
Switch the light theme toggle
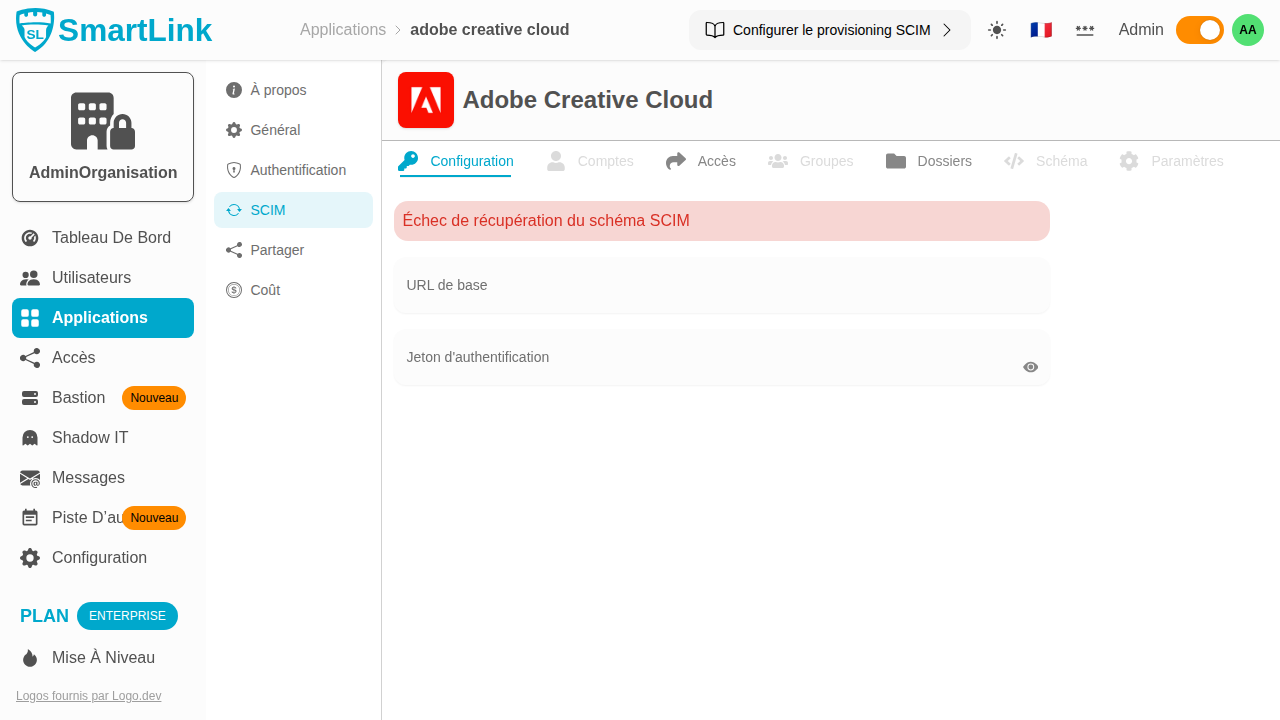click(x=997, y=30)
